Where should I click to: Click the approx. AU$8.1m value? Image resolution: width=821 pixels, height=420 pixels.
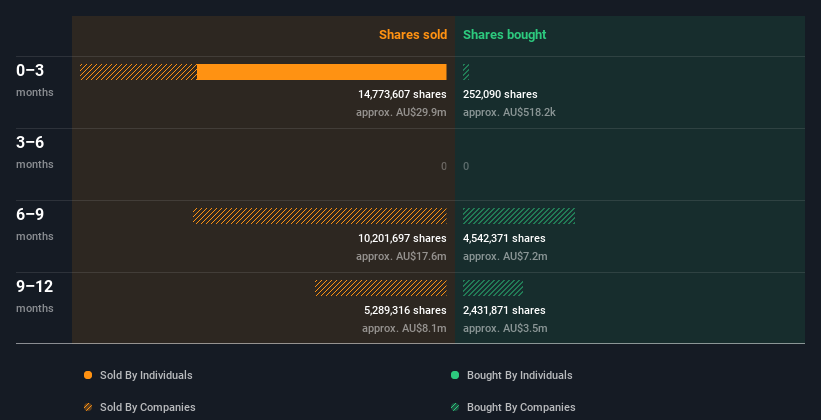click(404, 328)
